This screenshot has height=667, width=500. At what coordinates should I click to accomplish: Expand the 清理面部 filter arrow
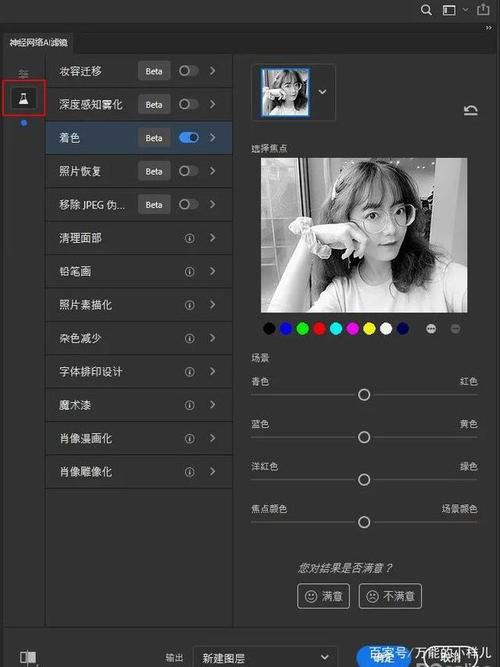(x=212, y=238)
